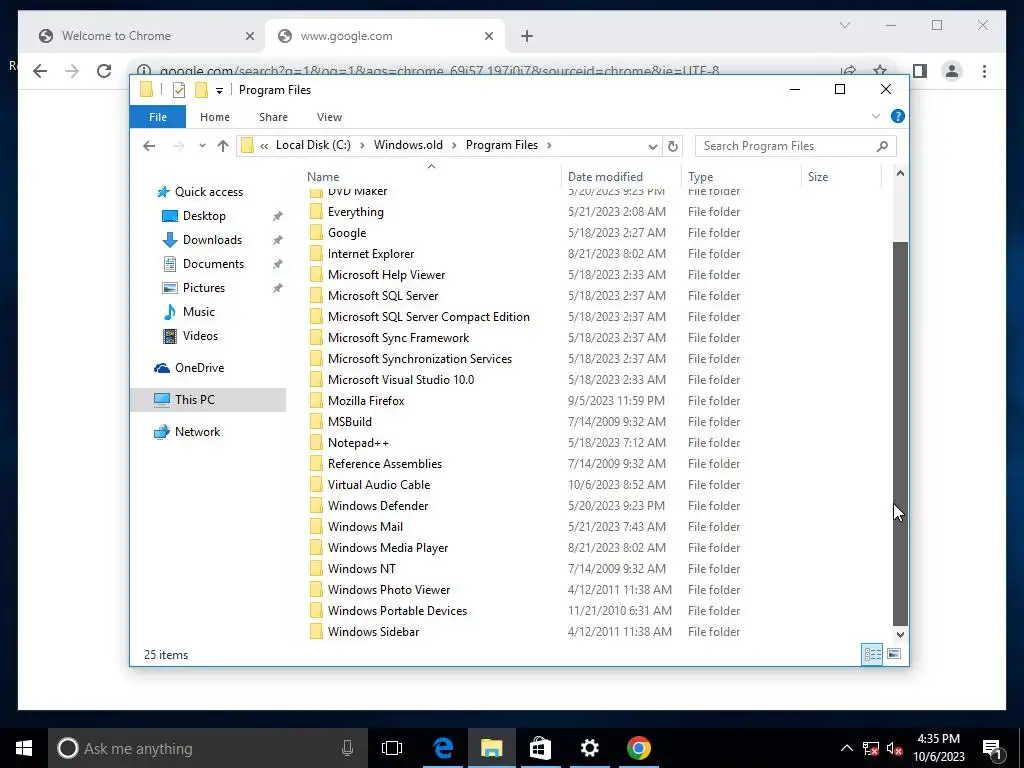Switch to Details view layout button
This screenshot has height=768, width=1024.
872,654
